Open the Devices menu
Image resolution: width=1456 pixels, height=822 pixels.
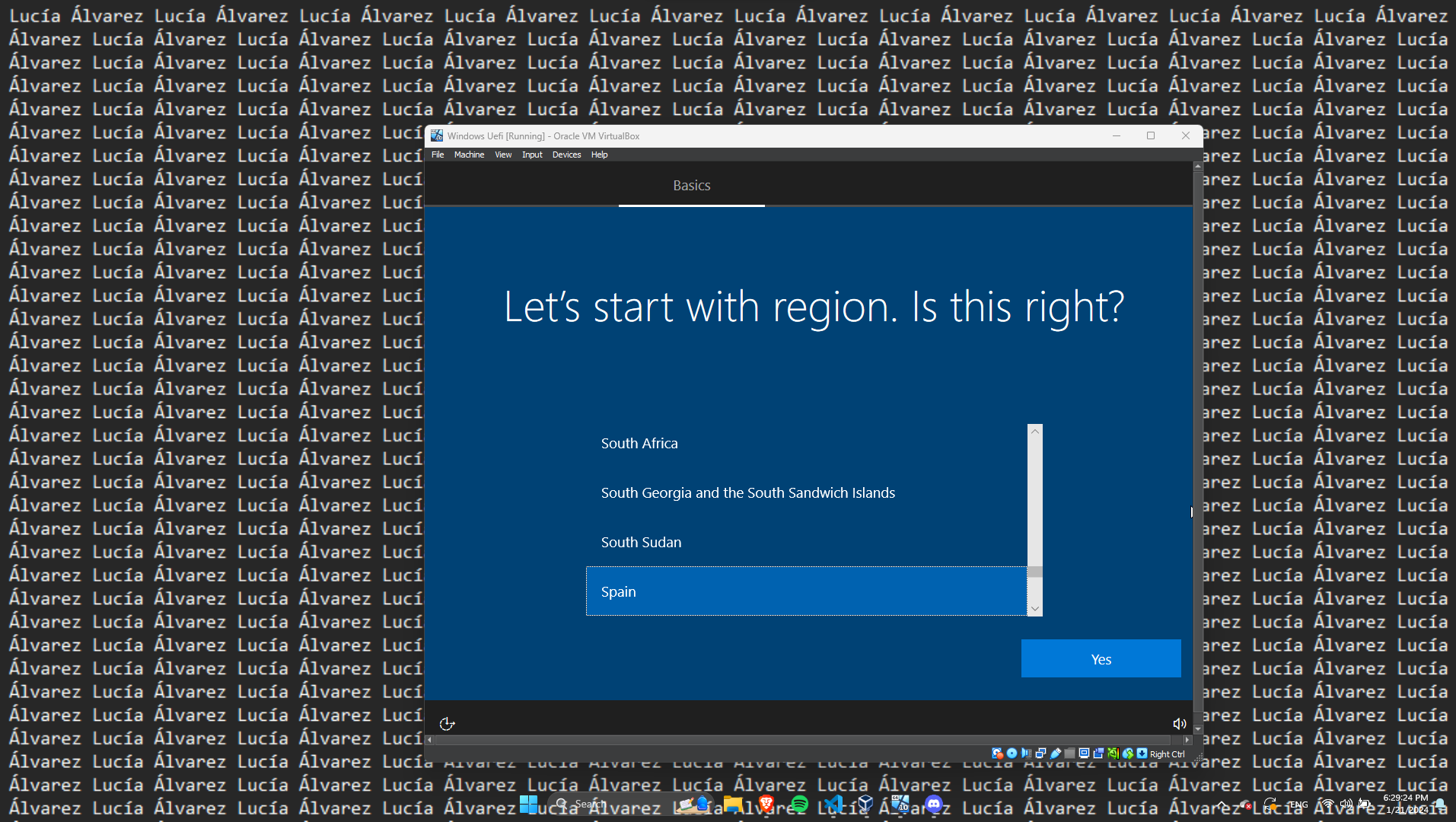point(566,155)
